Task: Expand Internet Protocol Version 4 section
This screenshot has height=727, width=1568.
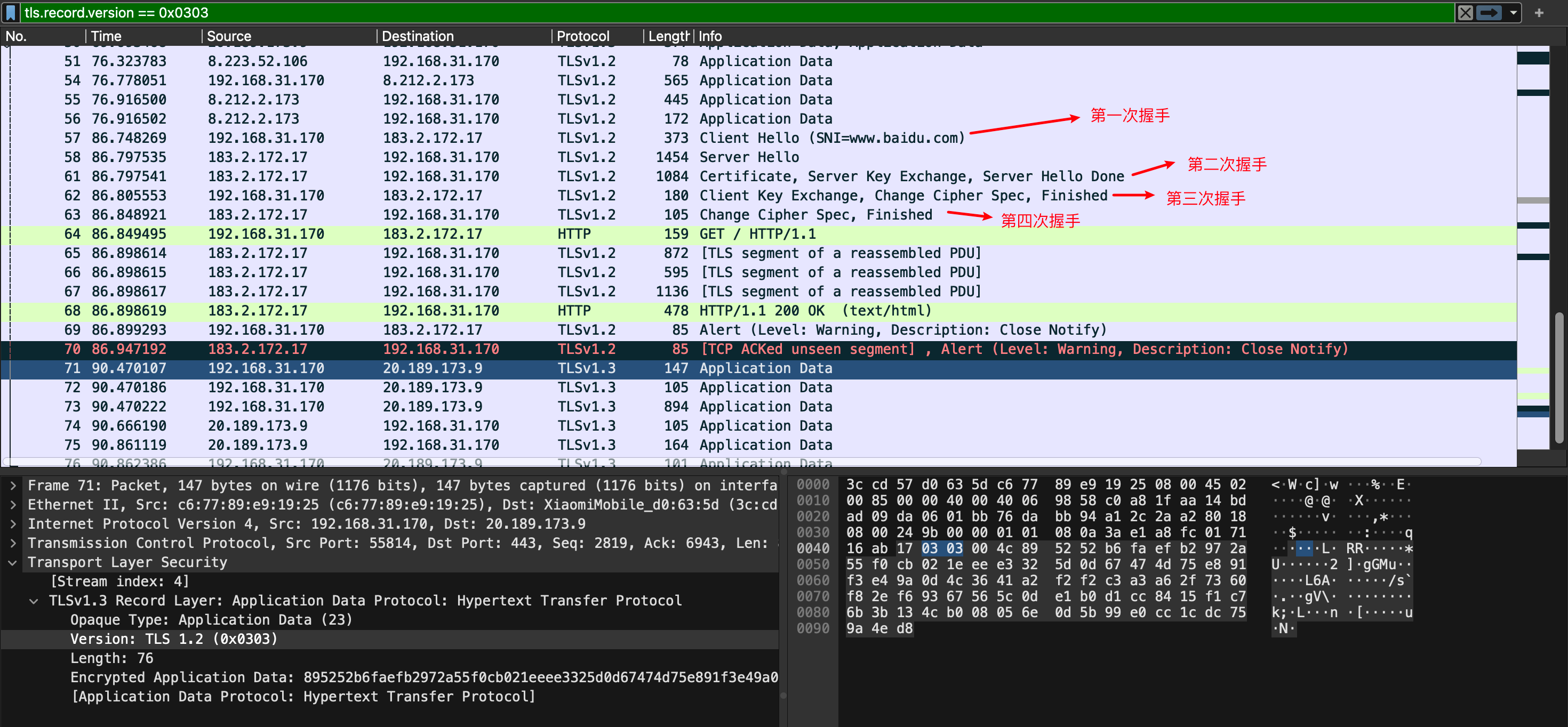Action: coord(13,524)
